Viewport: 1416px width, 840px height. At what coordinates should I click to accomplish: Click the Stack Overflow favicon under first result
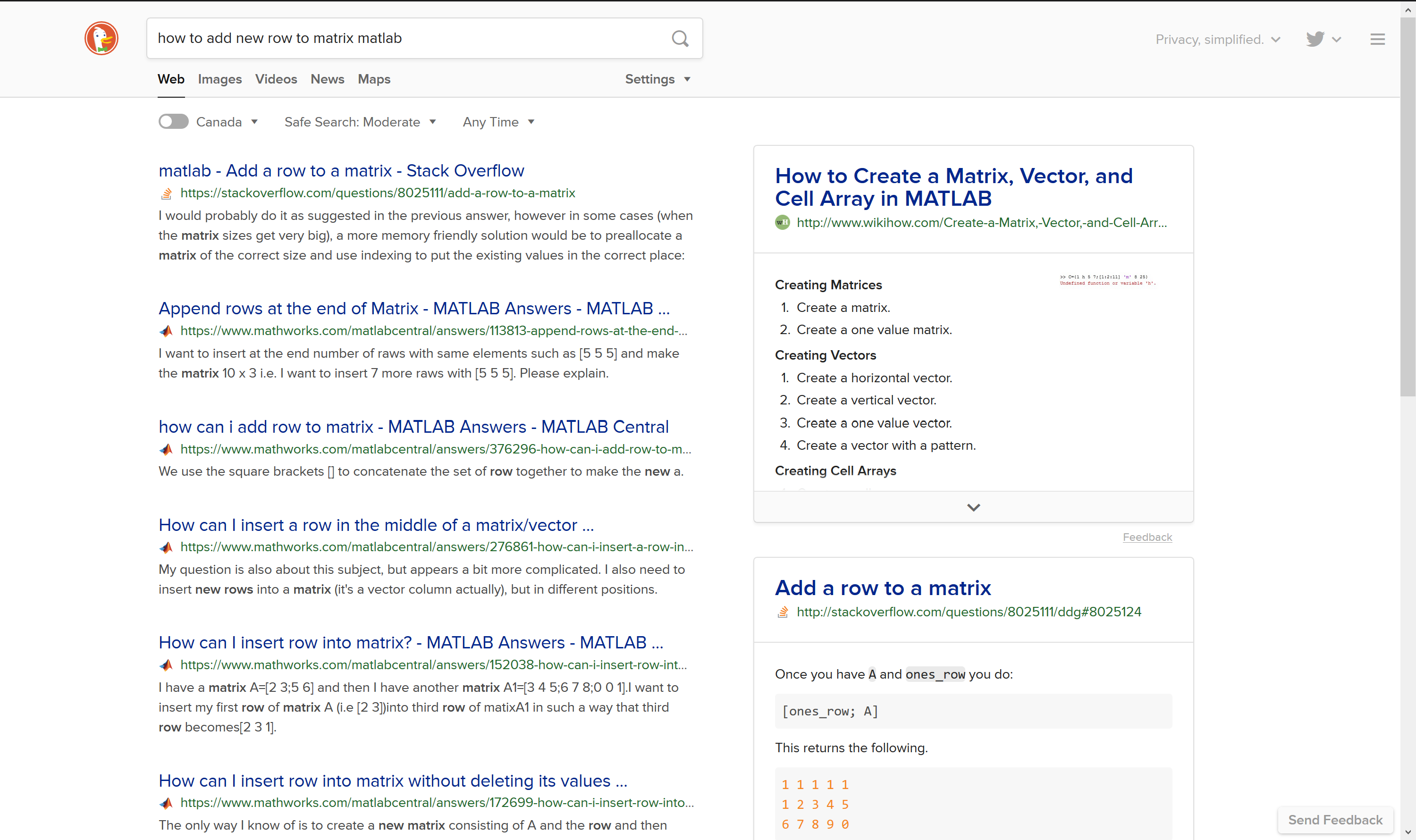(166, 193)
